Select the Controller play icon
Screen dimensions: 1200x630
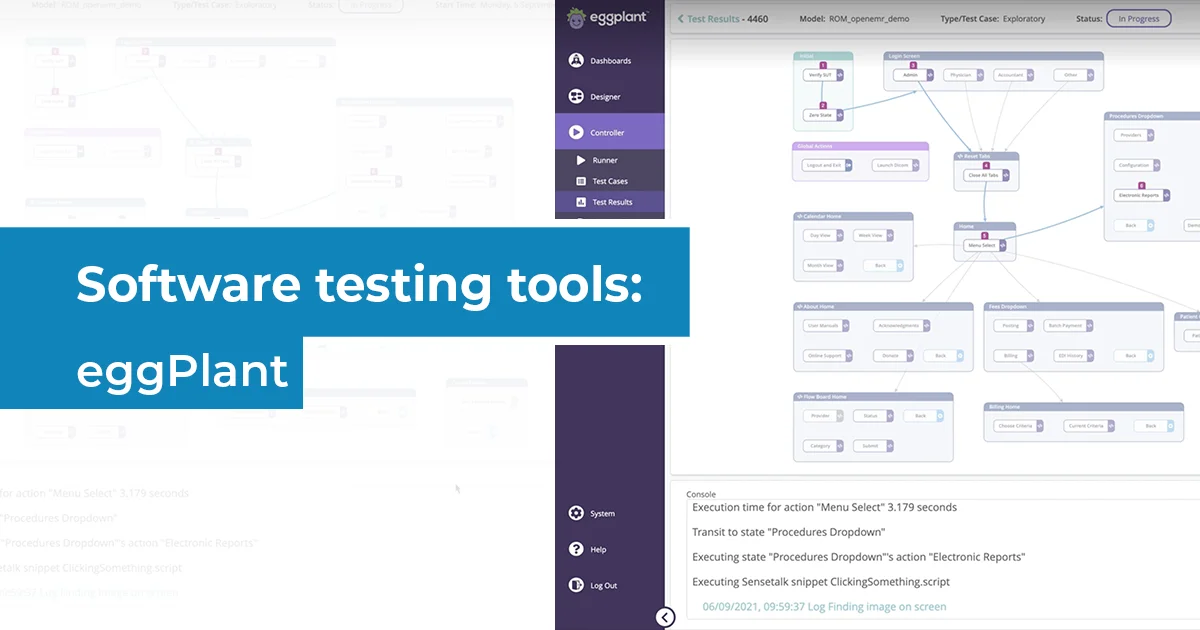[x=576, y=132]
